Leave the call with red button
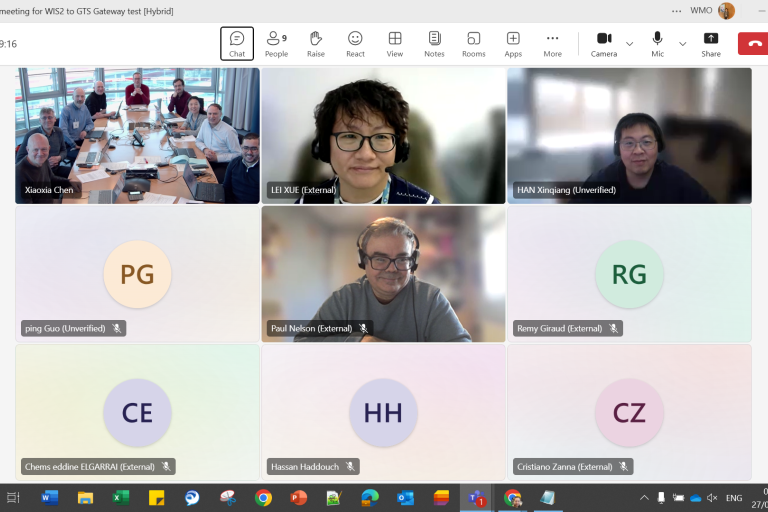This screenshot has width=768, height=512. click(754, 43)
